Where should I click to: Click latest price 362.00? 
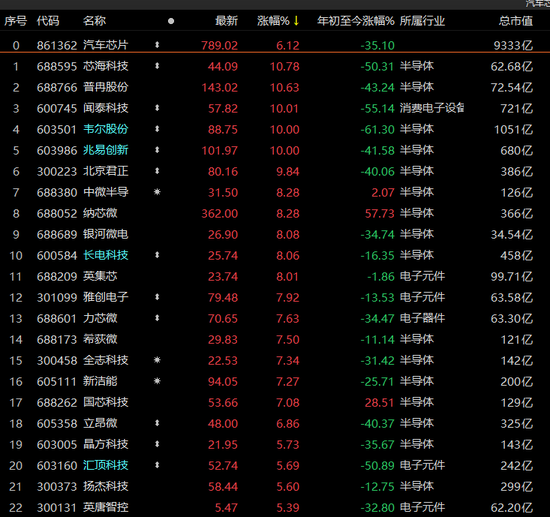[220, 214]
